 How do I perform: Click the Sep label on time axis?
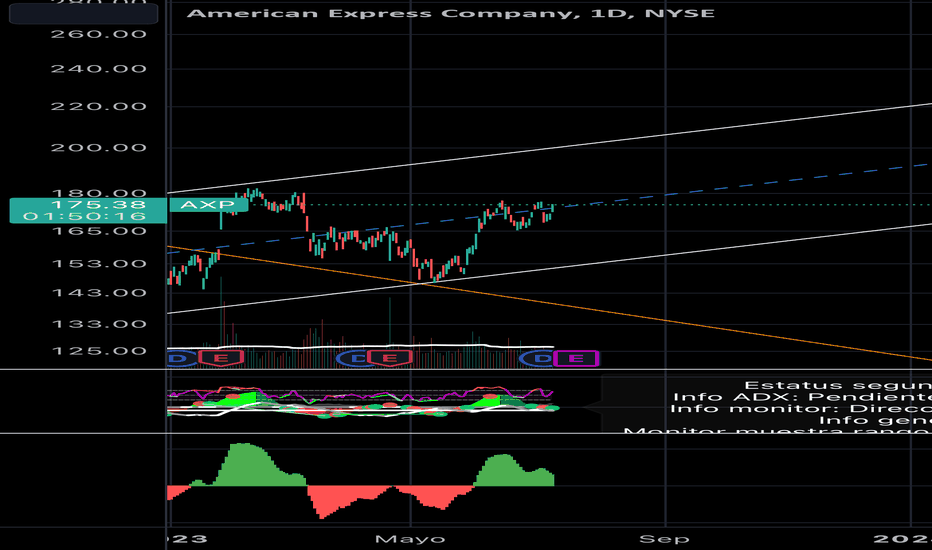(665, 539)
